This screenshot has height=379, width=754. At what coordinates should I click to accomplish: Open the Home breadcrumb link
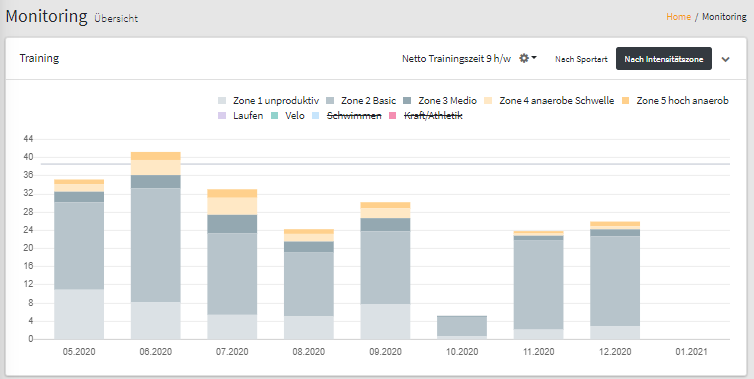coord(678,17)
